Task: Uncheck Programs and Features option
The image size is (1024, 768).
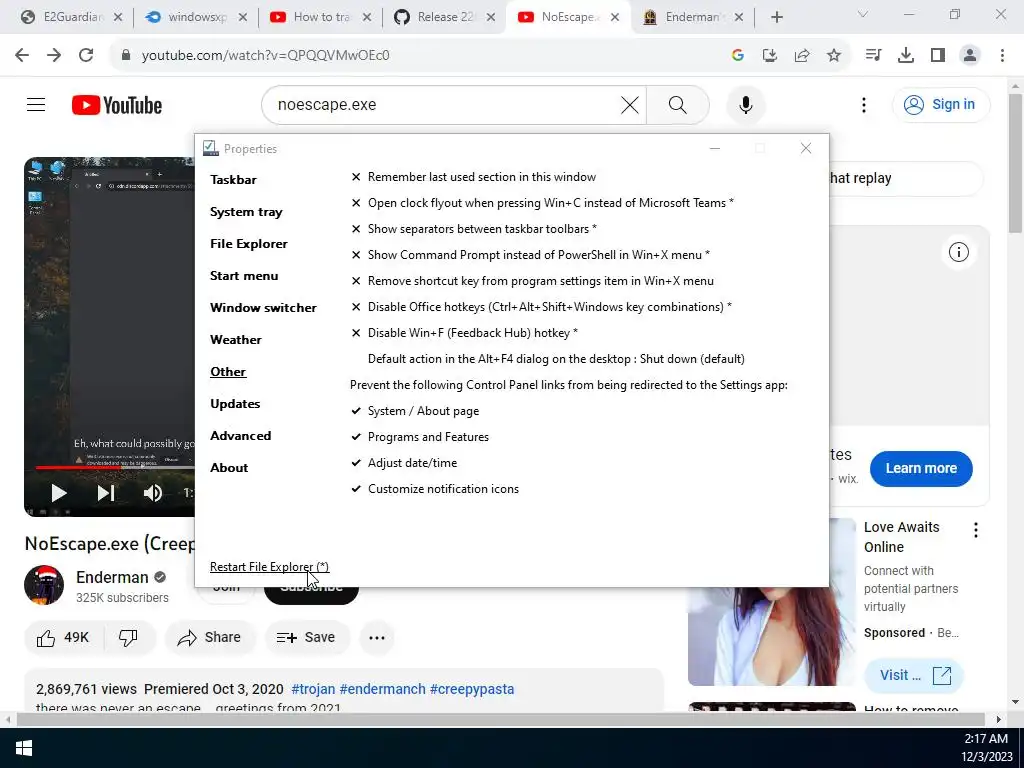Action: (x=420, y=437)
